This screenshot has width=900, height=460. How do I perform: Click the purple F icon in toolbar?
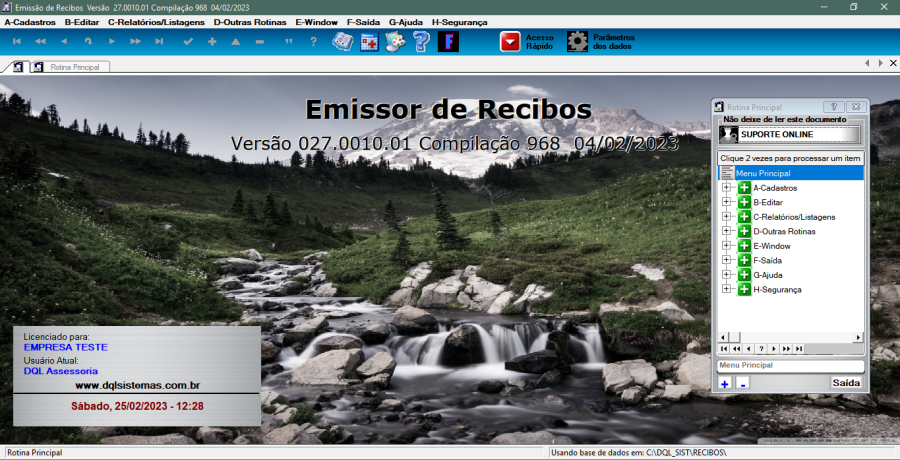coord(448,42)
